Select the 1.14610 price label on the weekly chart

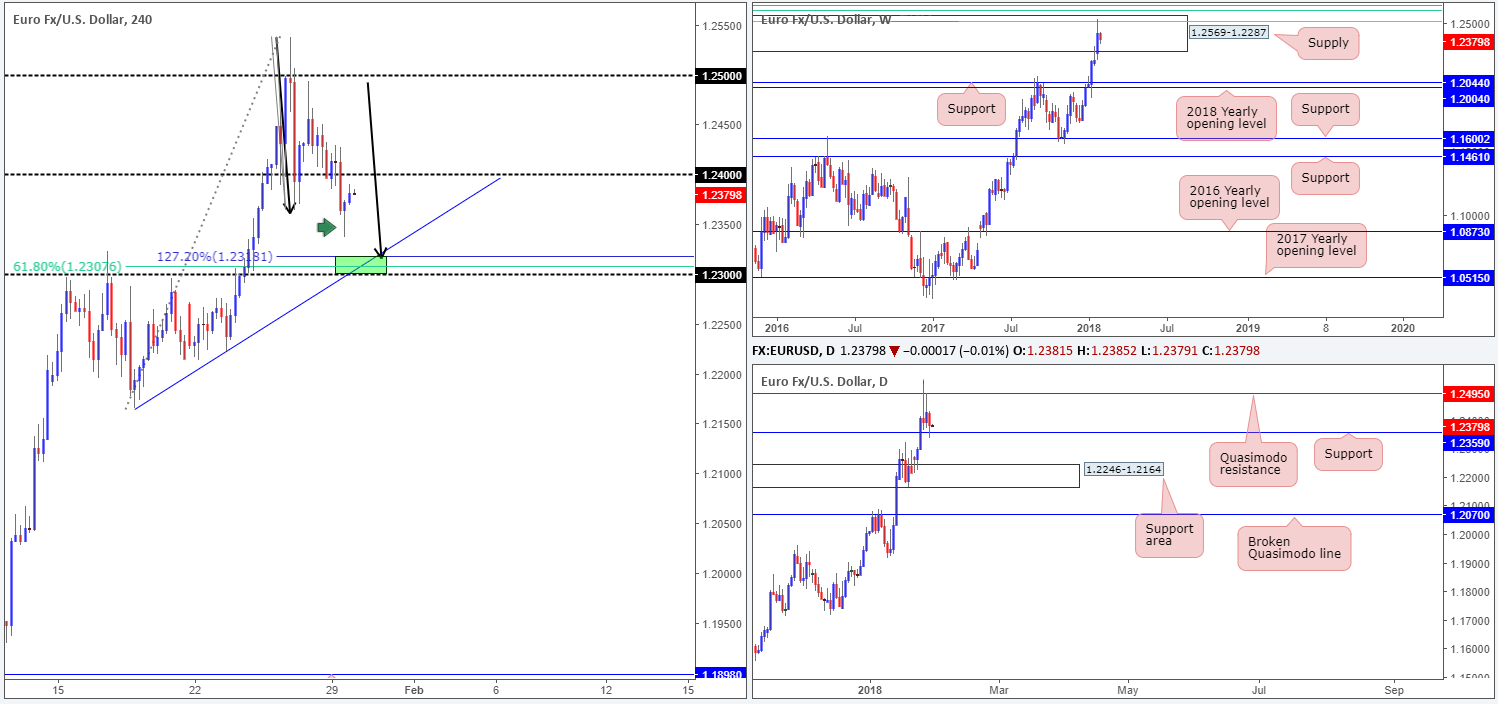click(x=1468, y=156)
